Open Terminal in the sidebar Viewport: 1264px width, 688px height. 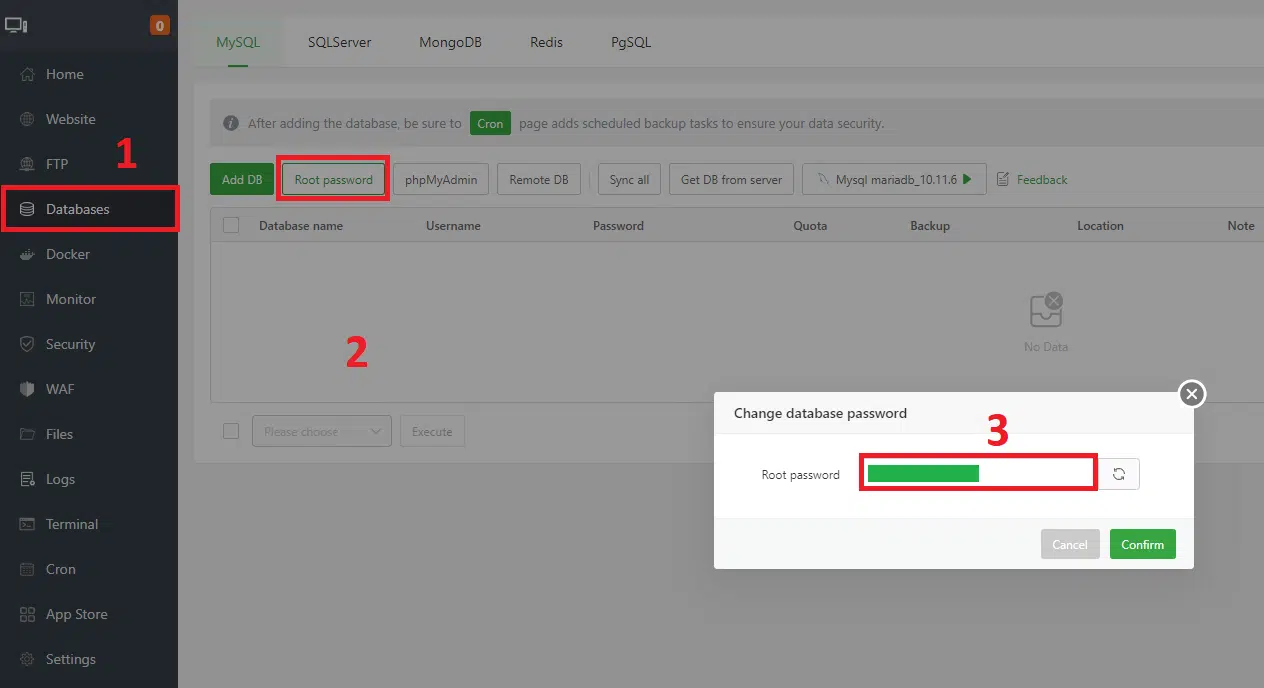pyautogui.click(x=89, y=524)
